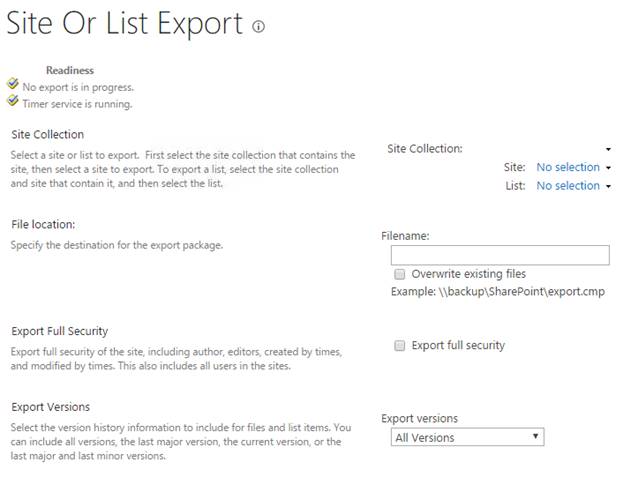This screenshot has height=477, width=623.
Task: Click the "Site Collection" section heading on the left
Action: click(47, 134)
